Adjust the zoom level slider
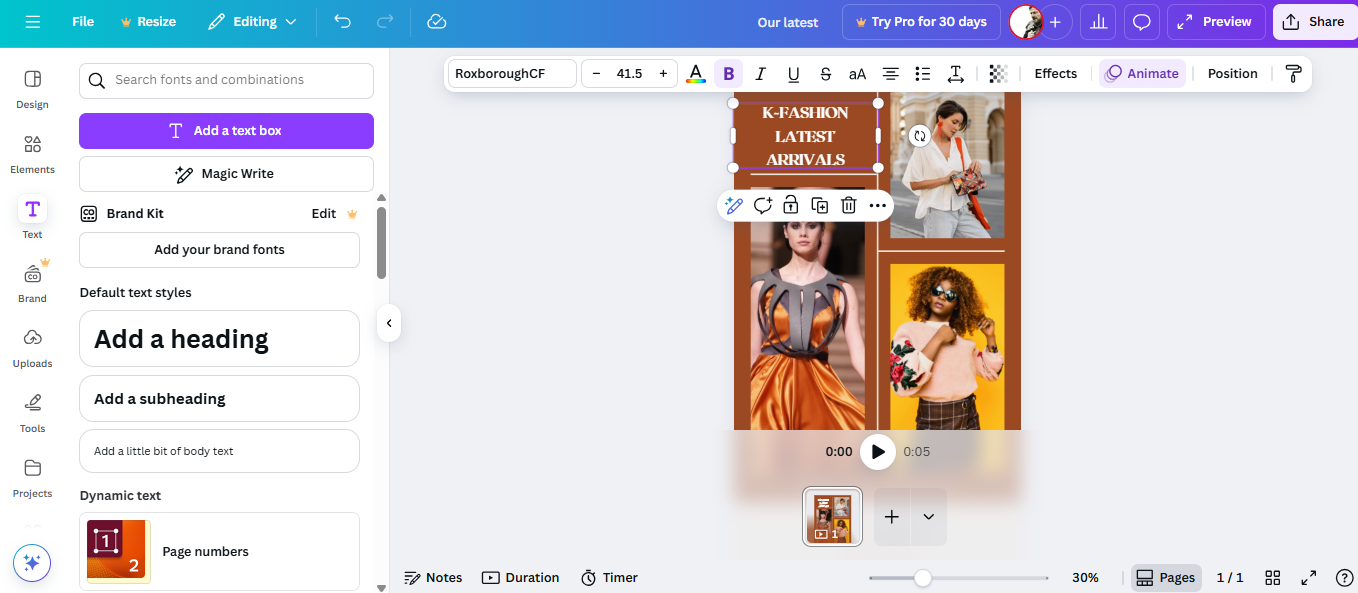Viewport: 1358px width, 593px height. [923, 578]
